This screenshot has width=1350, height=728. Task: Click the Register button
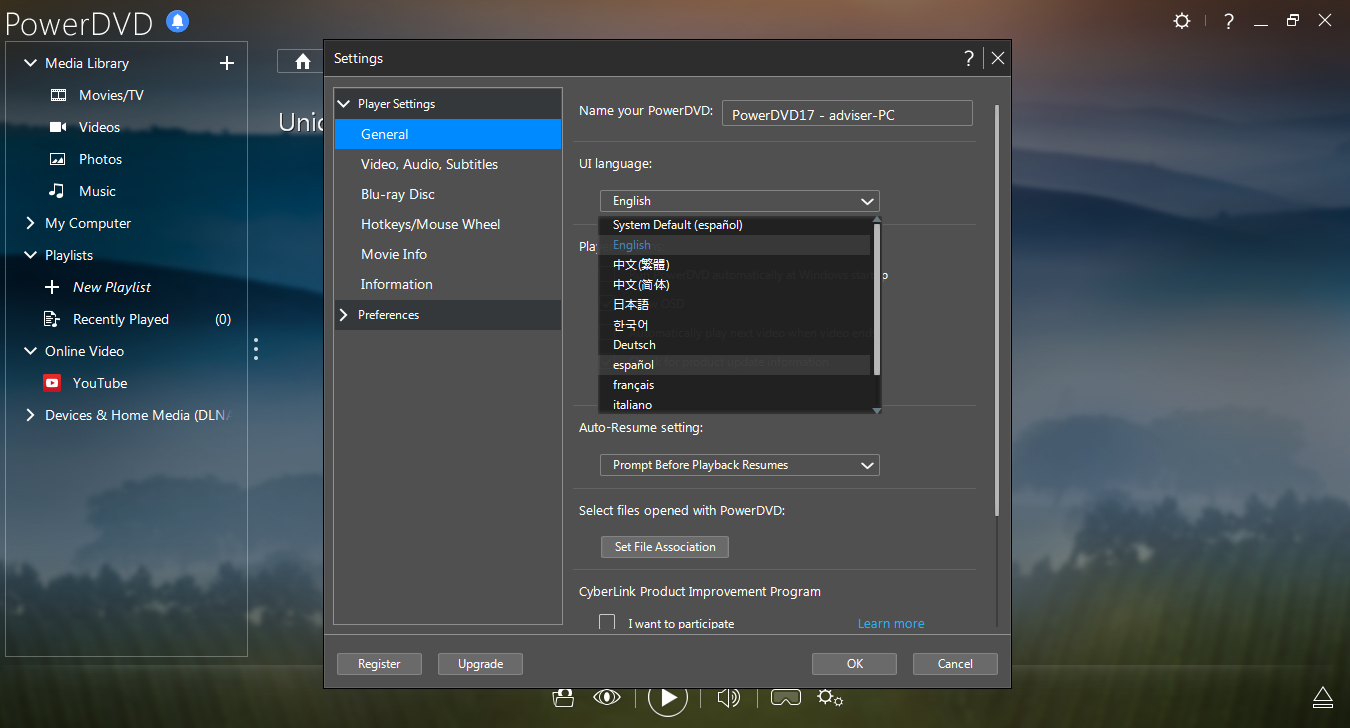click(379, 664)
